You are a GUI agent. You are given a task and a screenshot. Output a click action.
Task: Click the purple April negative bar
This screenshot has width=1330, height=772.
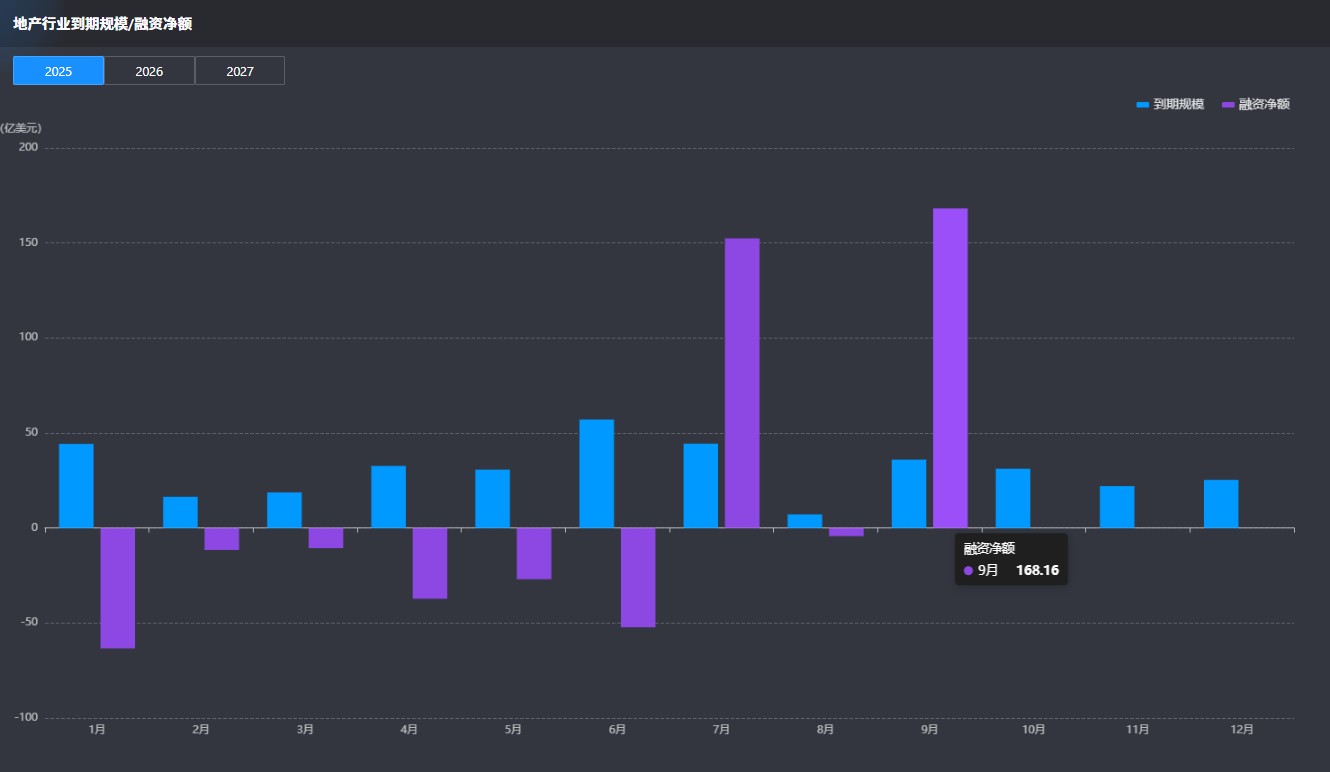click(x=430, y=563)
